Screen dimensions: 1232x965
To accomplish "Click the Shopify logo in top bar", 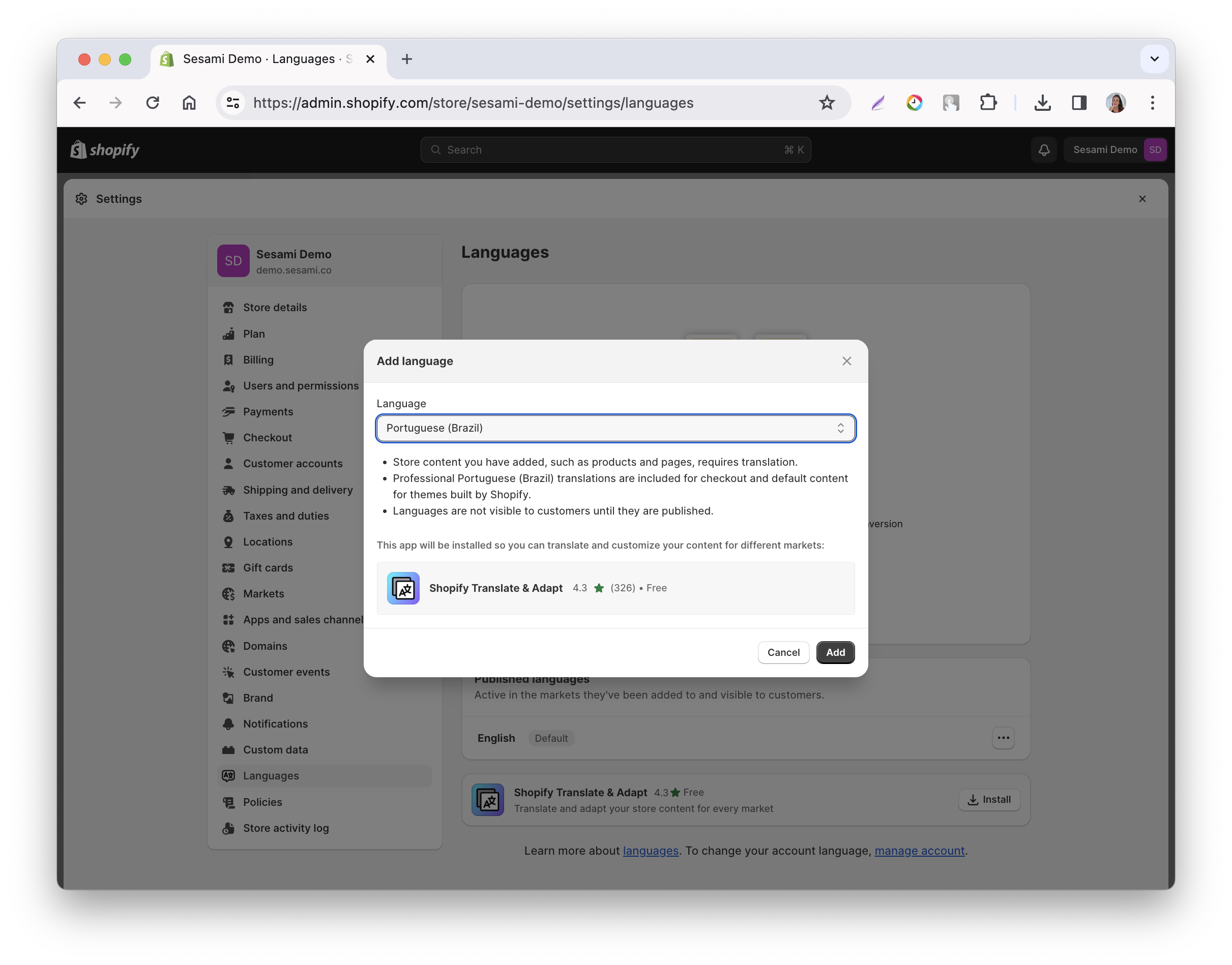I will pyautogui.click(x=105, y=149).
